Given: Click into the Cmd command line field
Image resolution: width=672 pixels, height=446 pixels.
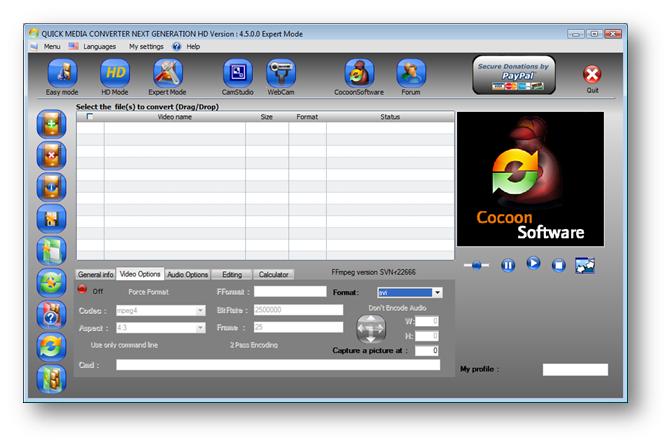Looking at the screenshot, I should point(278,365).
